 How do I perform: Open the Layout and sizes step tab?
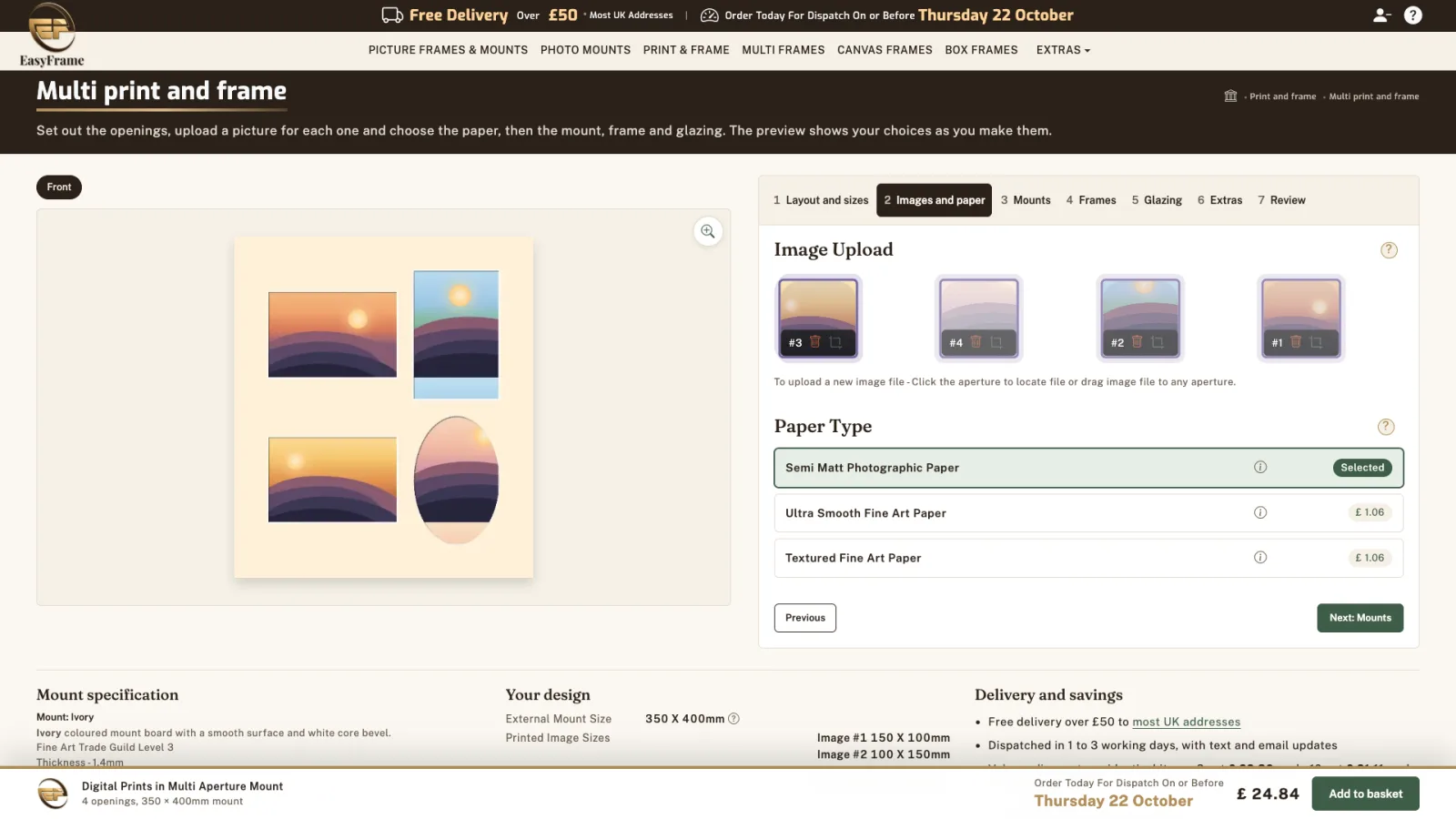pos(821,200)
